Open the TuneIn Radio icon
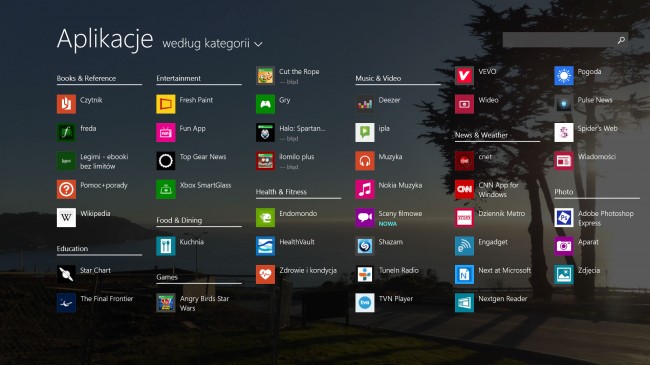 pos(365,274)
